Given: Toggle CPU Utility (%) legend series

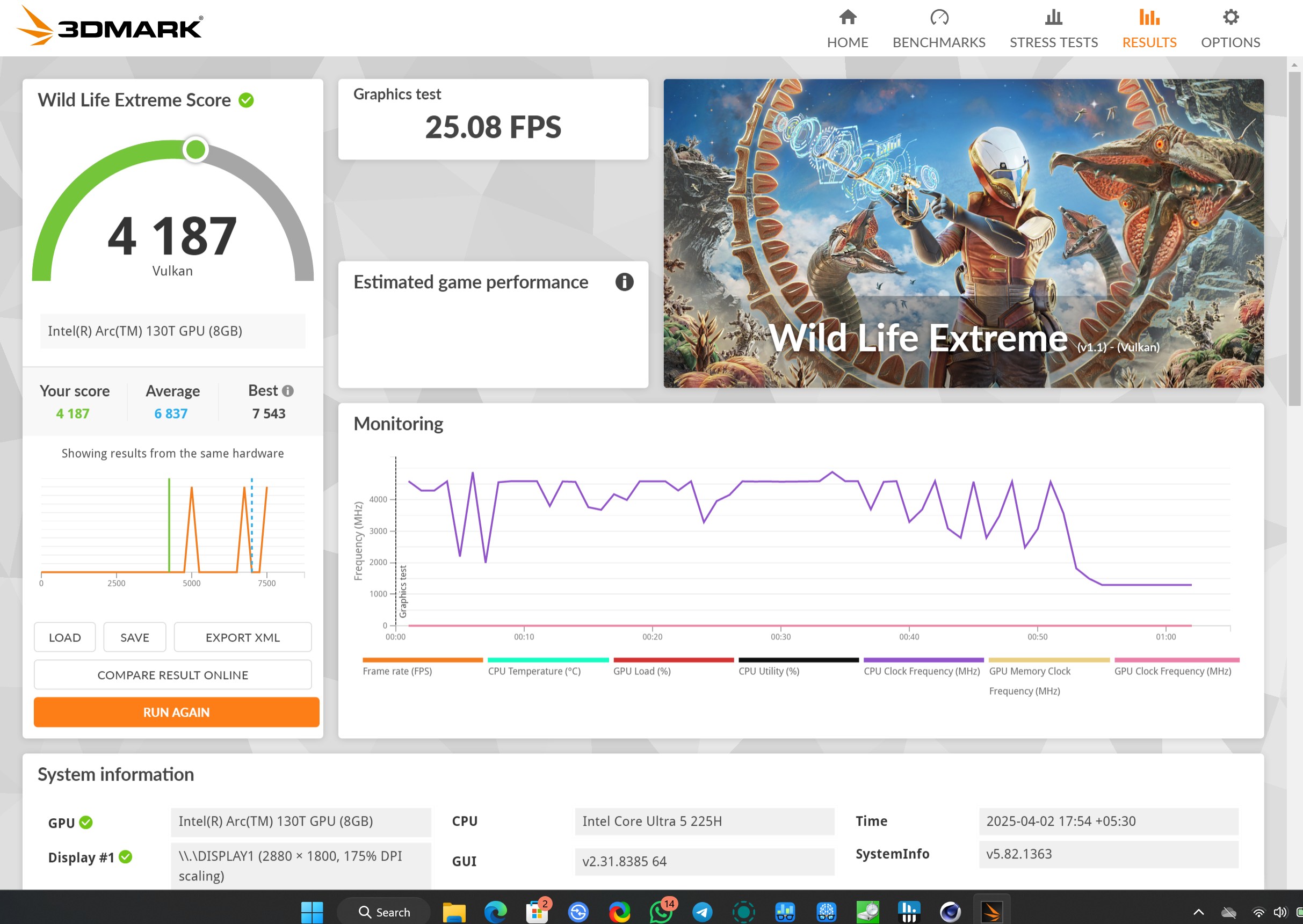Looking at the screenshot, I should [799, 667].
